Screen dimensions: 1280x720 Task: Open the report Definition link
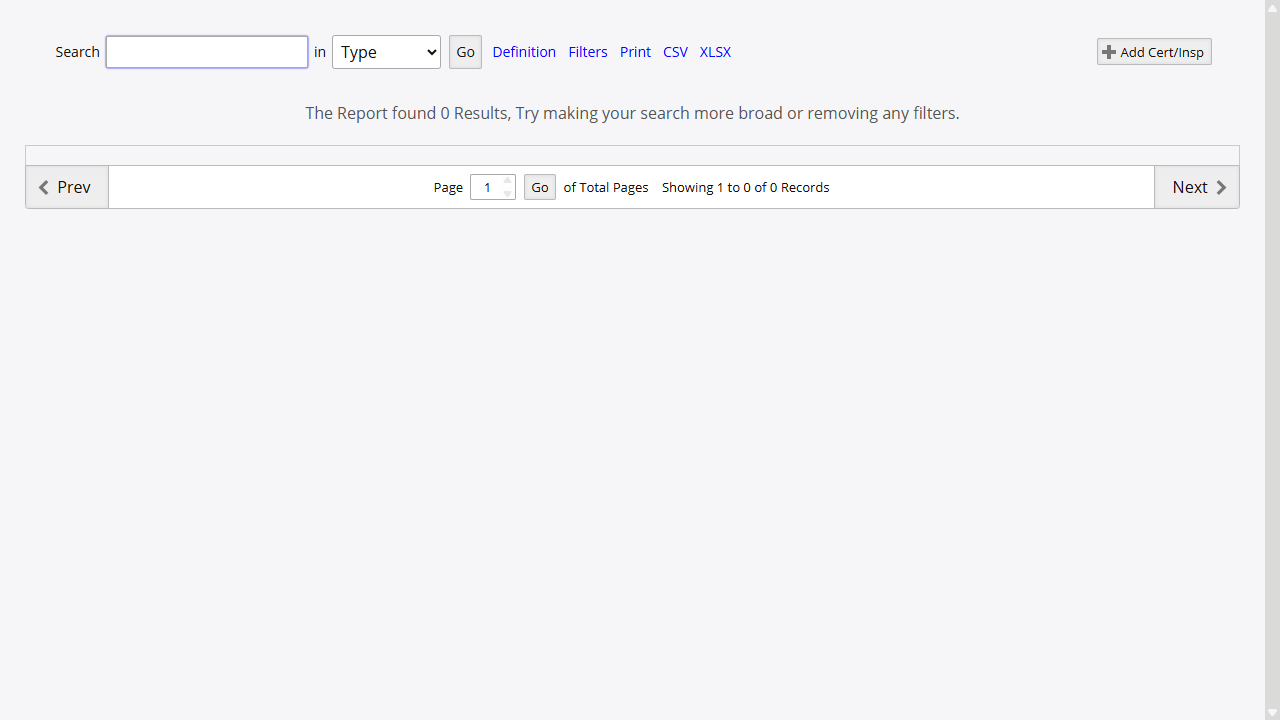pos(524,52)
